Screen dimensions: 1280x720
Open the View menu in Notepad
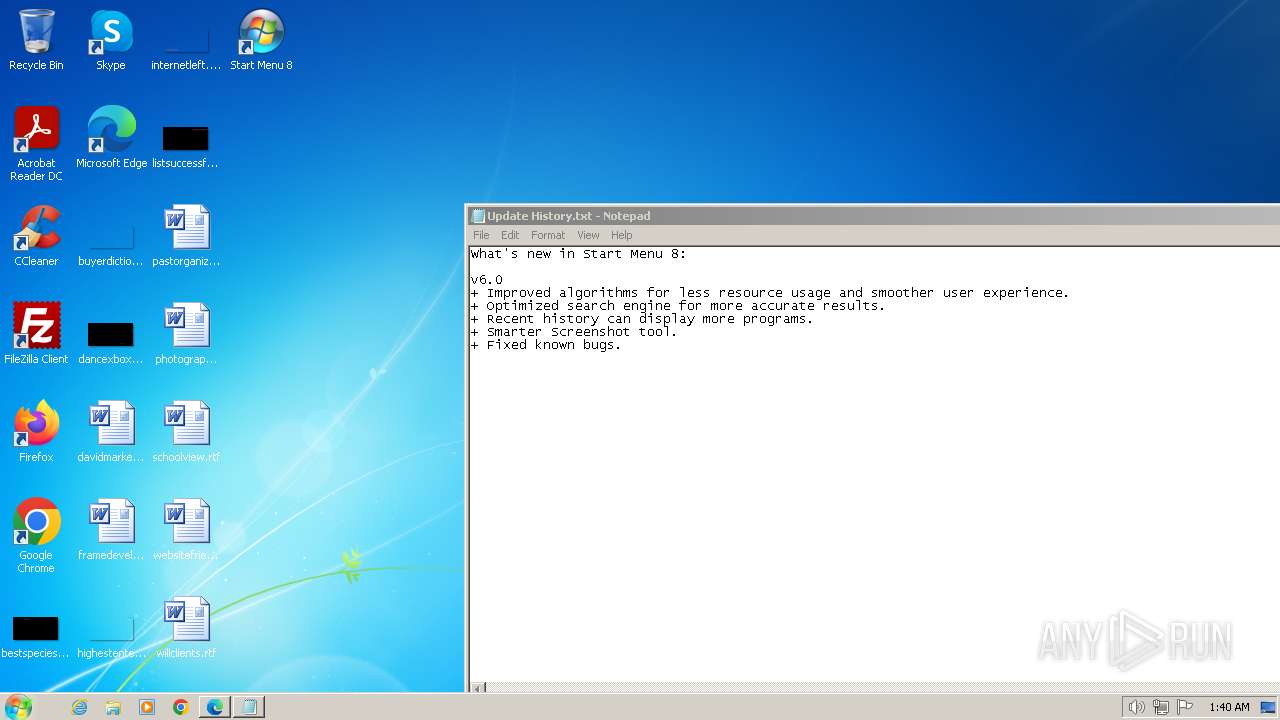(x=588, y=235)
